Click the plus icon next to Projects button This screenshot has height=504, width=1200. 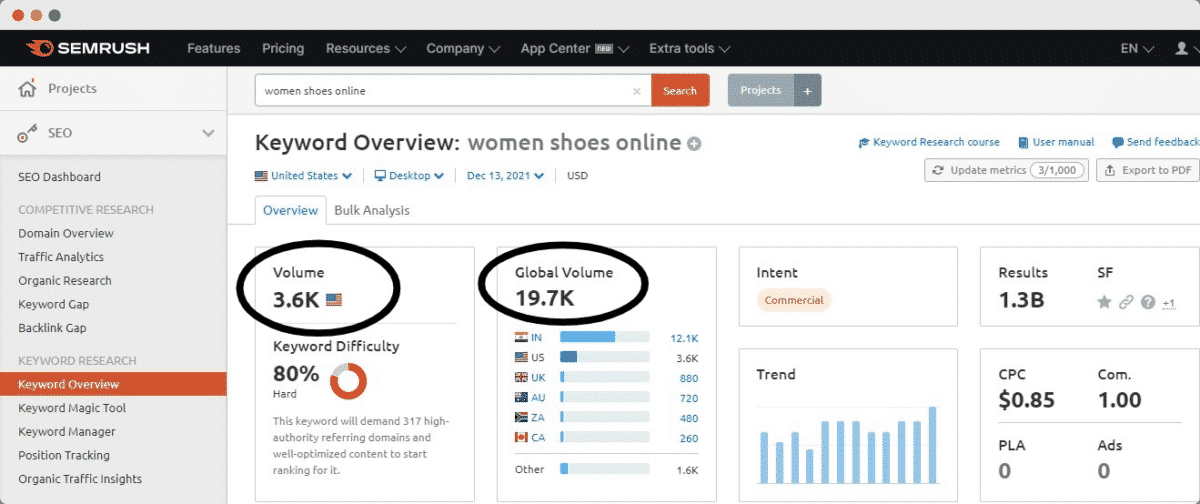(808, 90)
